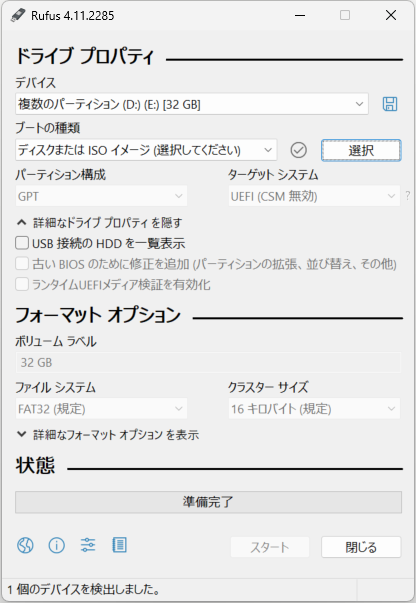Click the save drive image disk icon
This screenshot has width=416, height=603.
point(390,104)
